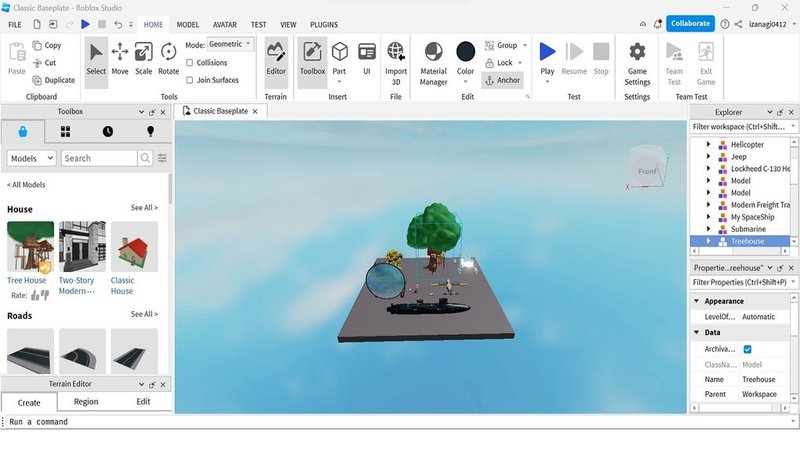This screenshot has height=450, width=800.
Task: Click quick-access Play arrow in title bar
Action: 85,24
